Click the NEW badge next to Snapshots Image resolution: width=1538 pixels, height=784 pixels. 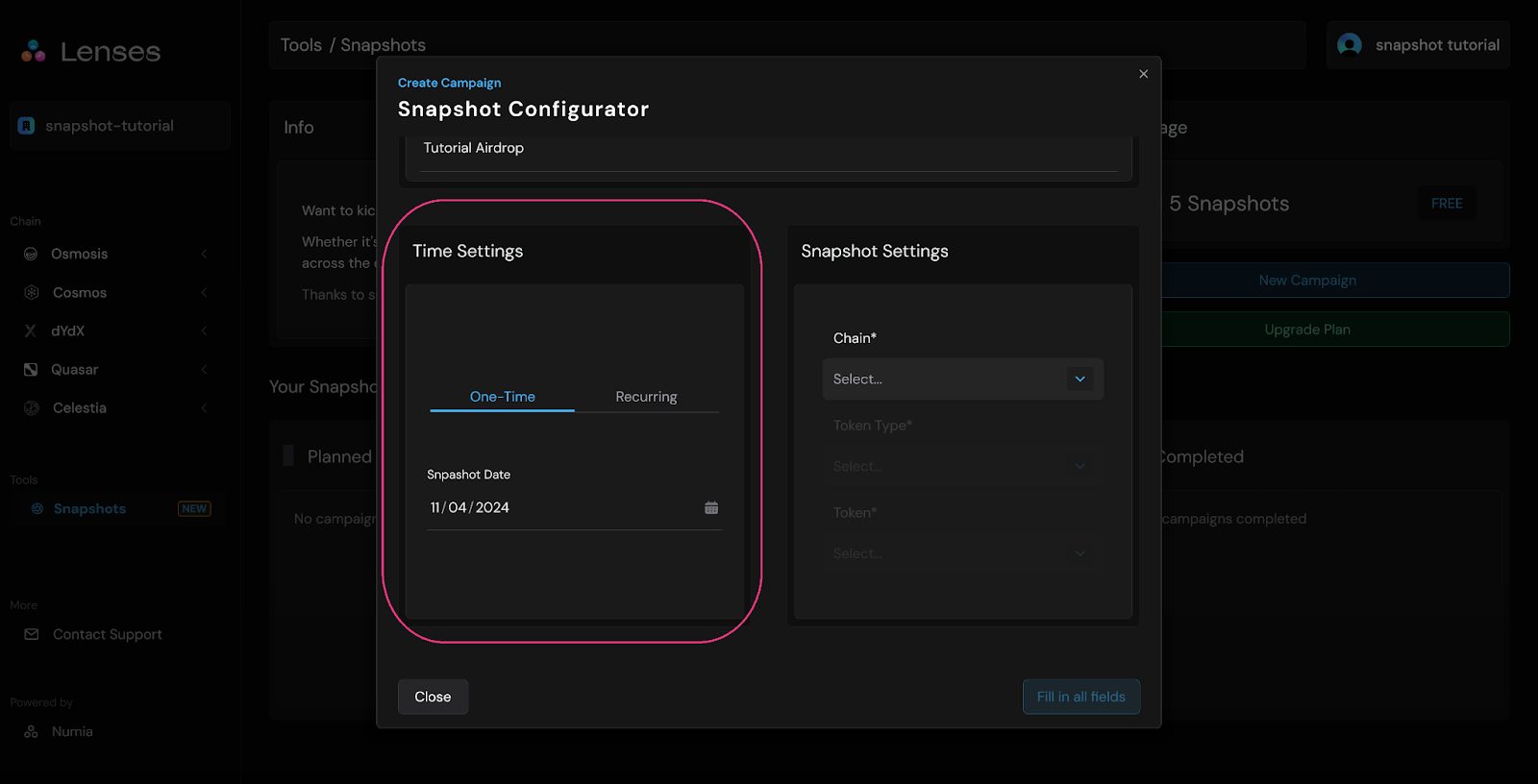pyautogui.click(x=194, y=508)
